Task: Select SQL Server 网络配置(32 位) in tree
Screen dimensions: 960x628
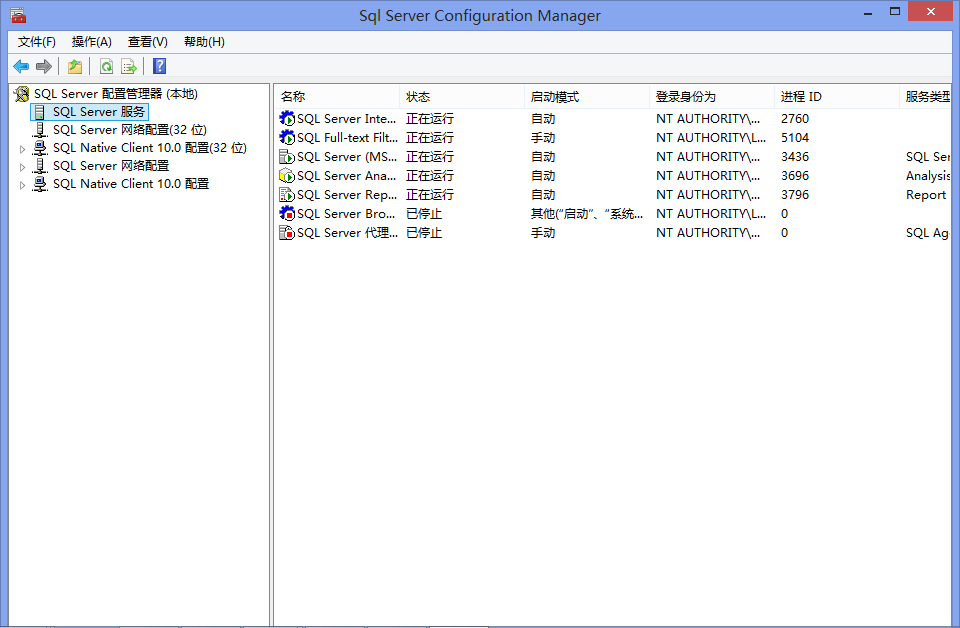Action: click(x=129, y=130)
